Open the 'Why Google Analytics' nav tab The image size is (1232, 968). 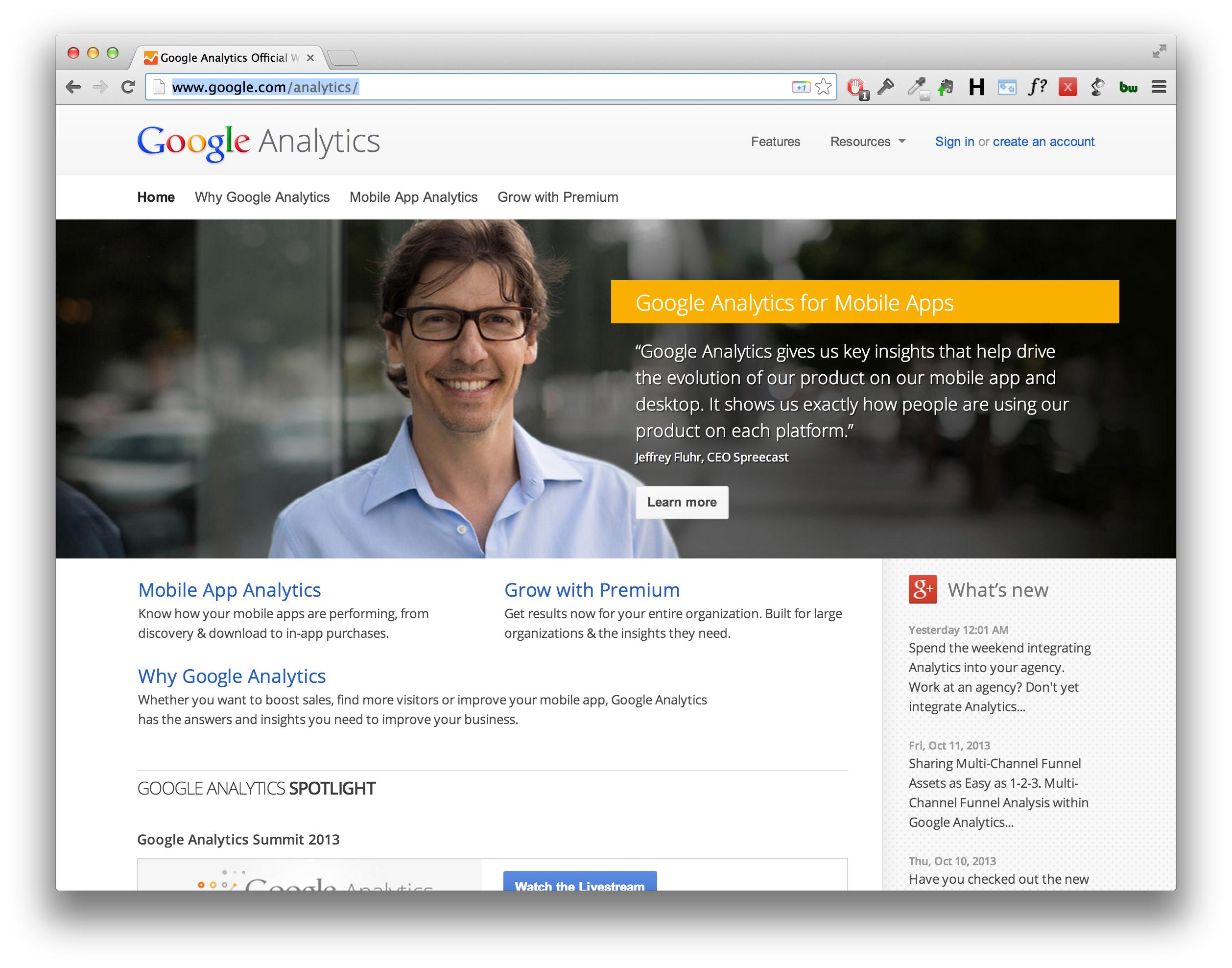coord(261,197)
